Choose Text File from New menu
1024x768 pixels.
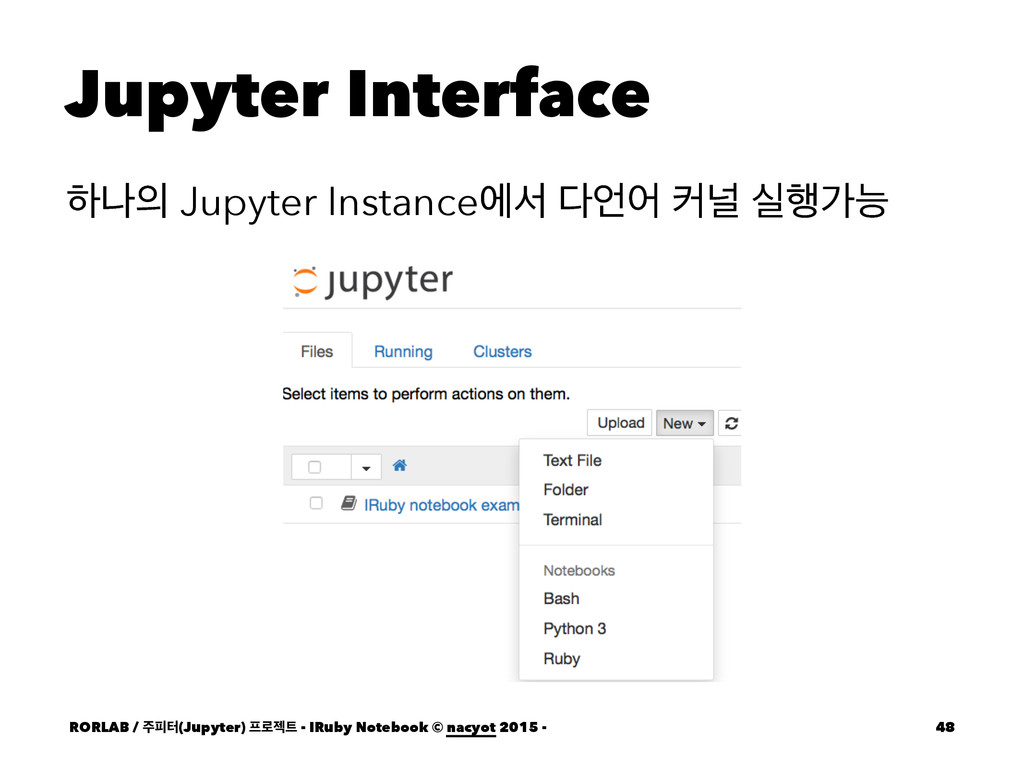pyautogui.click(x=572, y=460)
